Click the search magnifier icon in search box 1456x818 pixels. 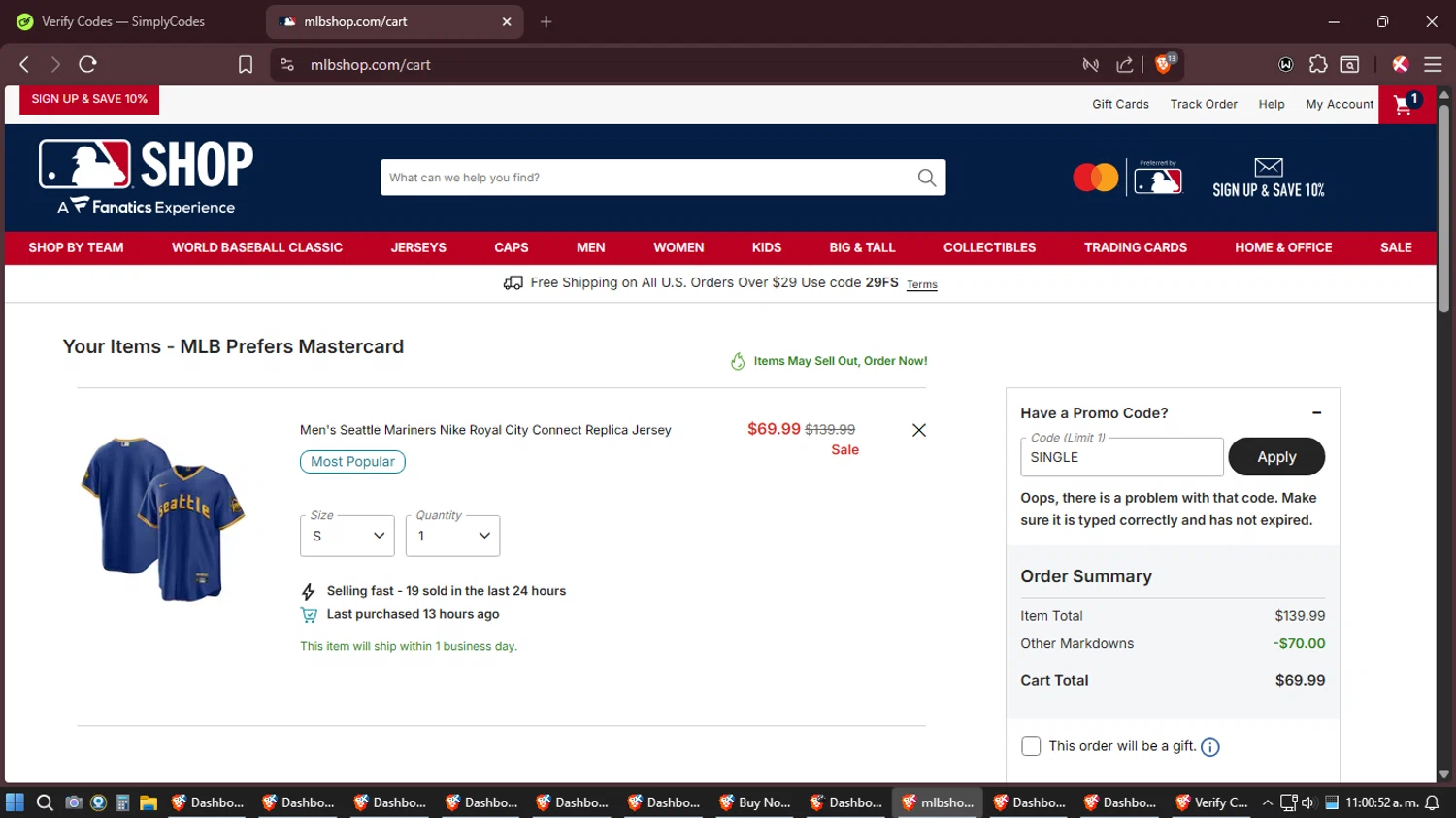point(927,178)
